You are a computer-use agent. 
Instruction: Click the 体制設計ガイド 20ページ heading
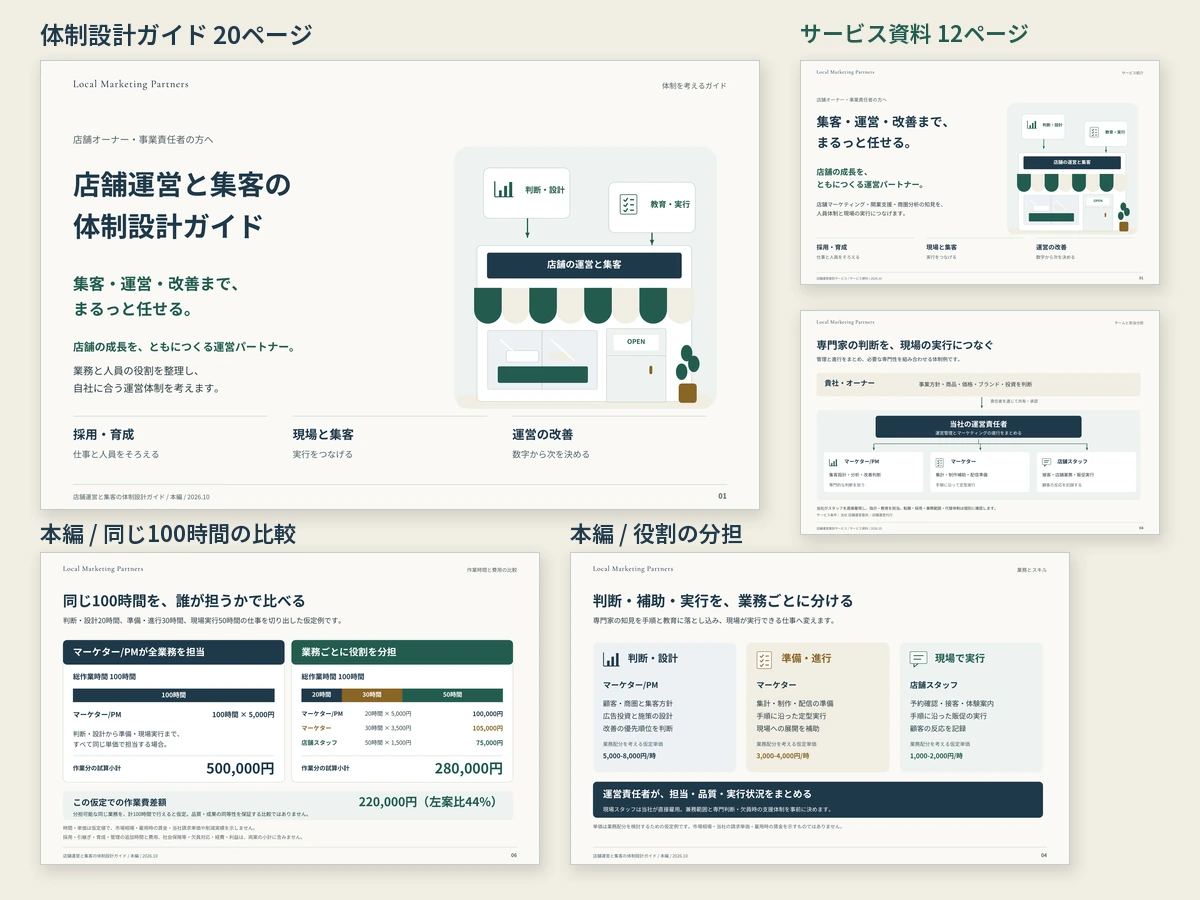click(176, 35)
